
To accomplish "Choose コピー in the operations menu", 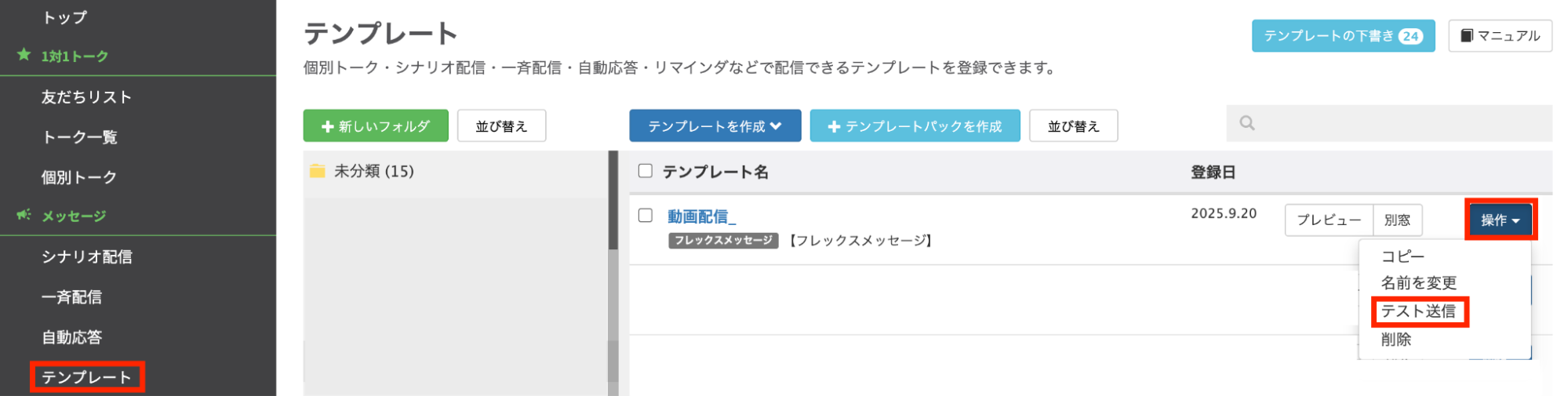I will pyautogui.click(x=1402, y=256).
